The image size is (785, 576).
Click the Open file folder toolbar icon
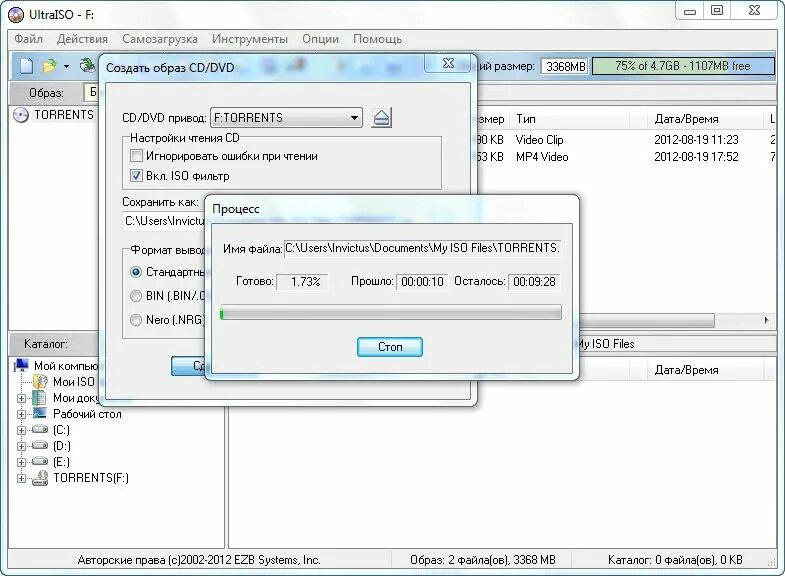click(50, 66)
